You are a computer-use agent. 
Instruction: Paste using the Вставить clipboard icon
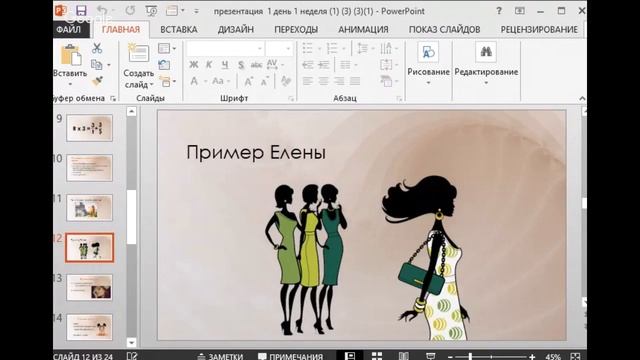point(71,55)
